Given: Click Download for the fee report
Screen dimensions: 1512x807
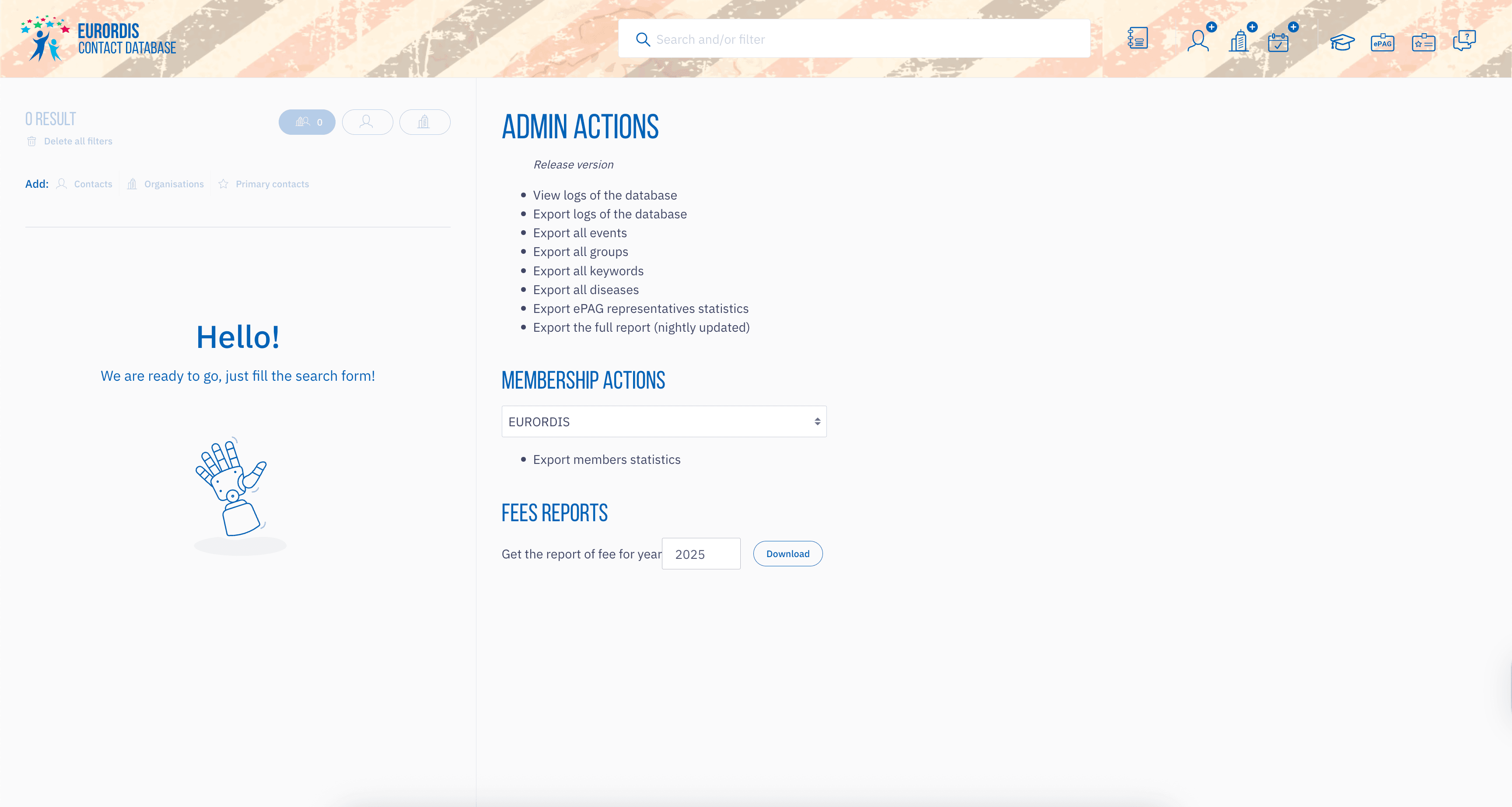Looking at the screenshot, I should 787,554.
